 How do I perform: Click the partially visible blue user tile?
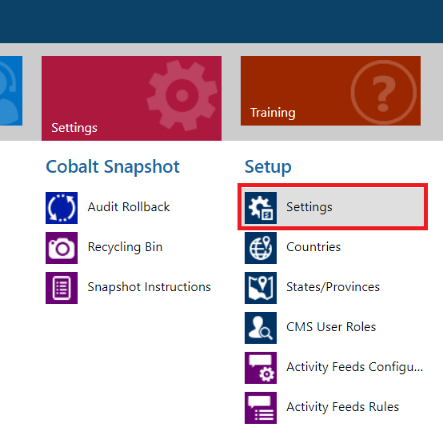(x=11, y=91)
